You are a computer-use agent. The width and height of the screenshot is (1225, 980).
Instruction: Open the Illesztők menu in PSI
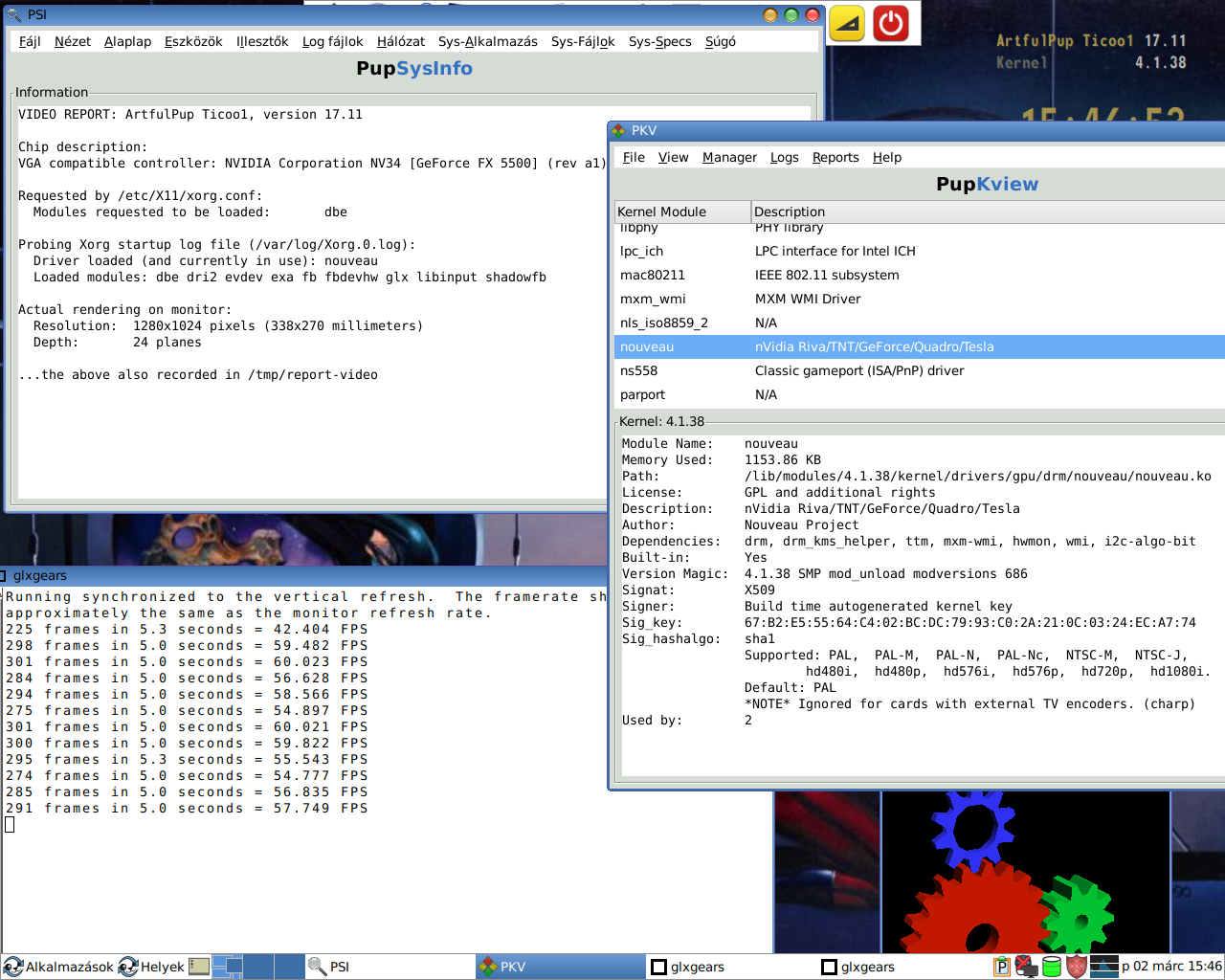click(x=262, y=41)
